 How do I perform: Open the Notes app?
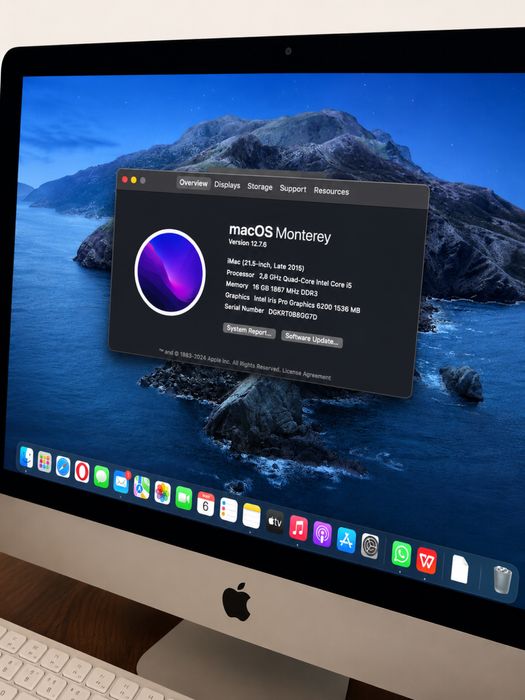(x=251, y=516)
